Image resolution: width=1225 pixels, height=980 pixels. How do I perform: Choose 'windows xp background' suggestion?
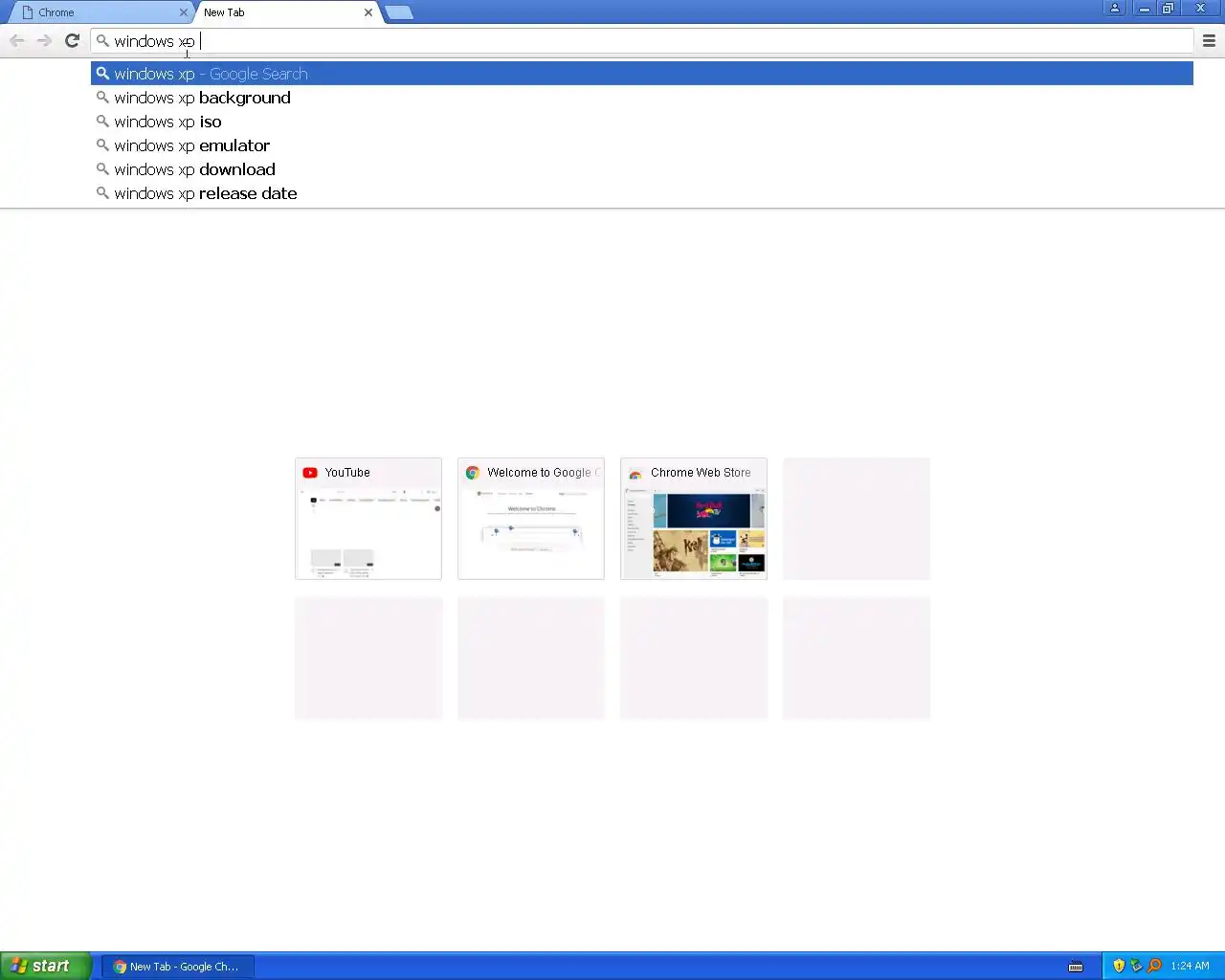642,98
